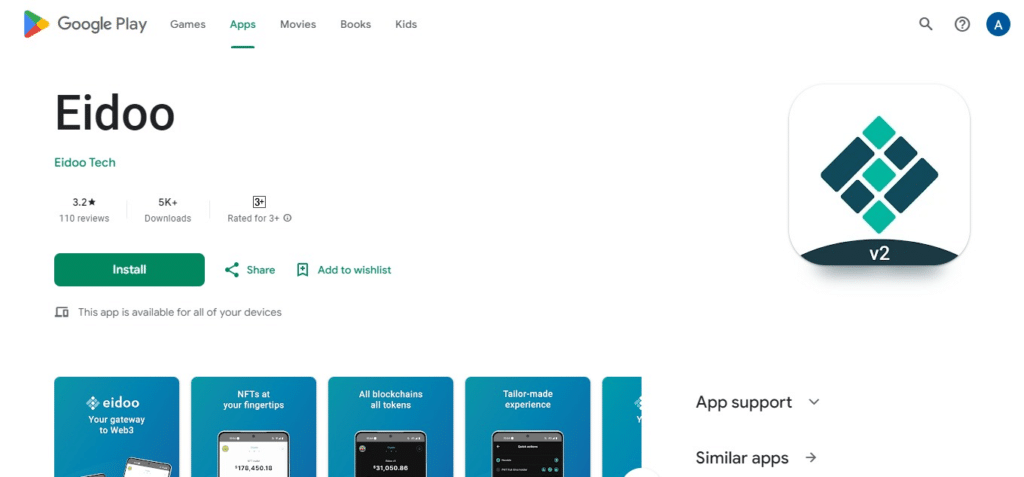
Task: Click the Share button label
Action: pos(261,270)
